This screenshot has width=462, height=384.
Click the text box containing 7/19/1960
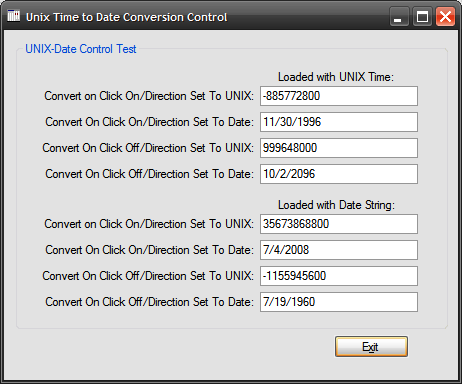click(x=339, y=302)
